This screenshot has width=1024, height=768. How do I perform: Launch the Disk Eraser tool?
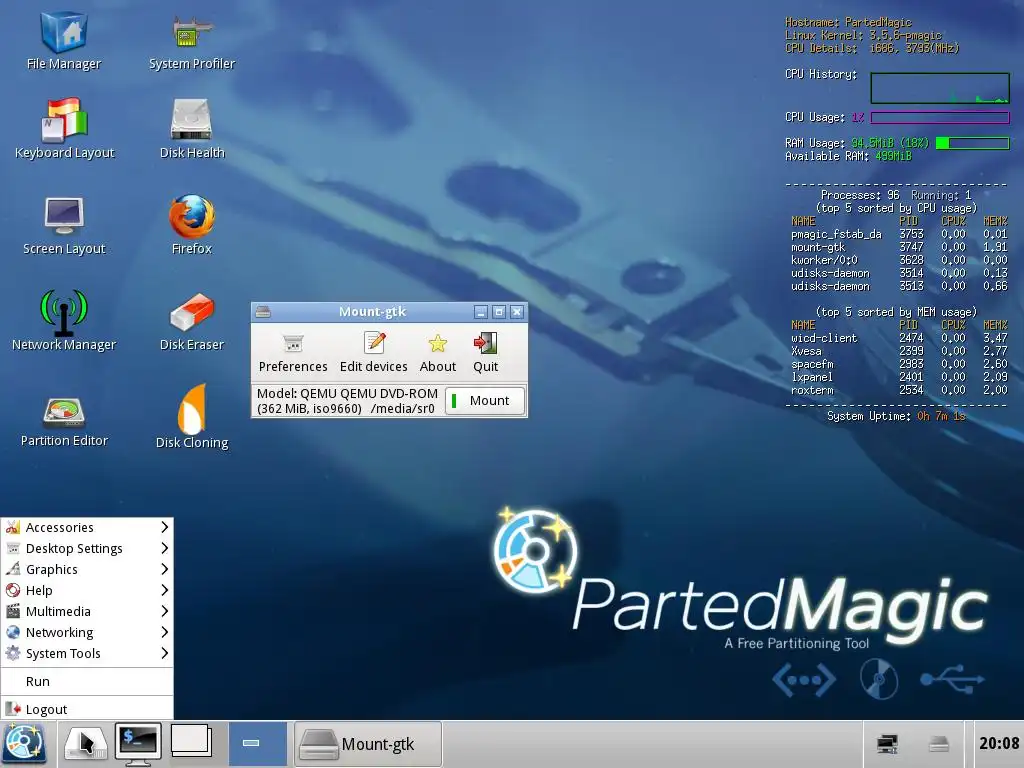tap(191, 321)
